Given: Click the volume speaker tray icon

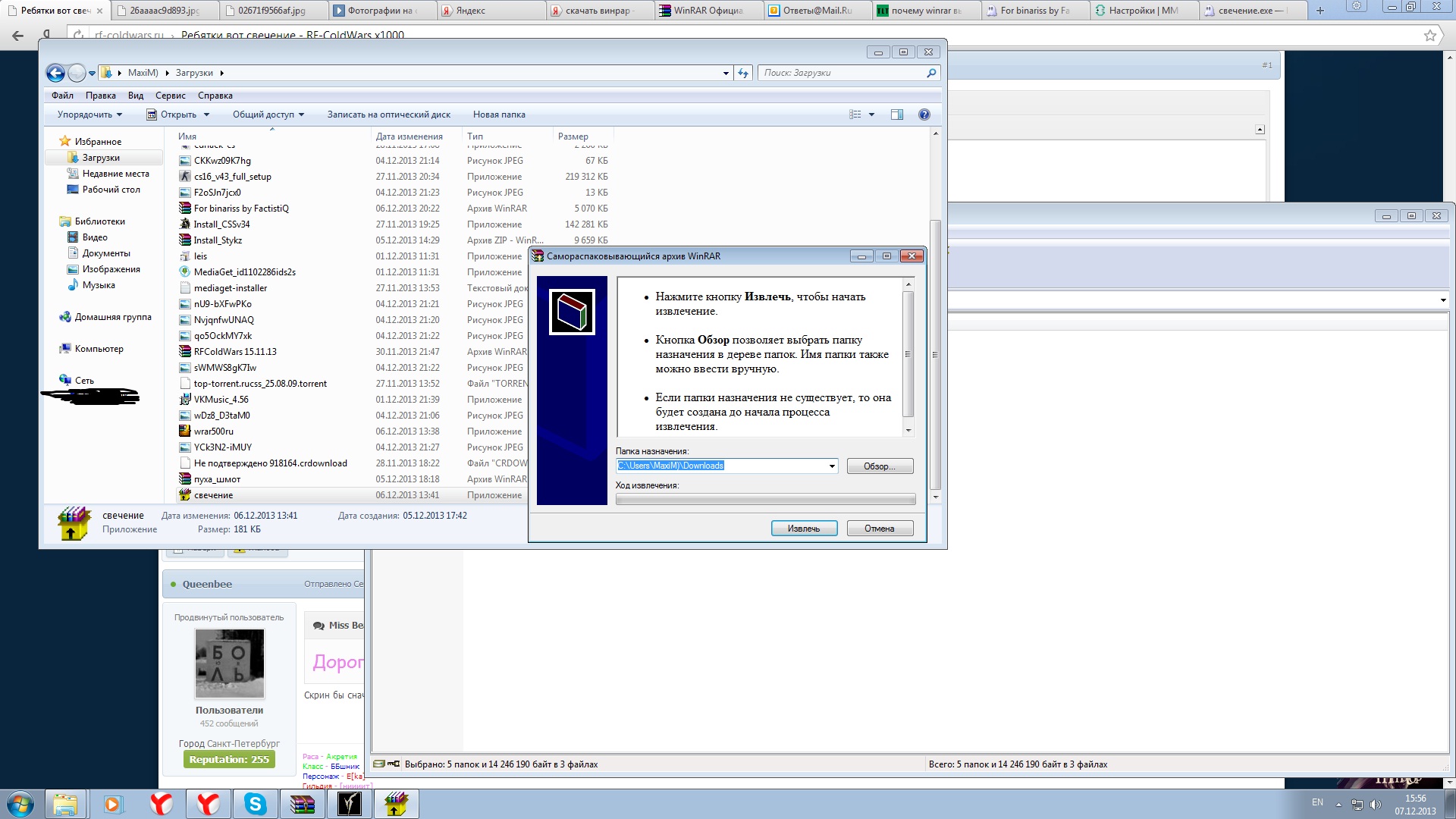Looking at the screenshot, I should coord(1376,805).
